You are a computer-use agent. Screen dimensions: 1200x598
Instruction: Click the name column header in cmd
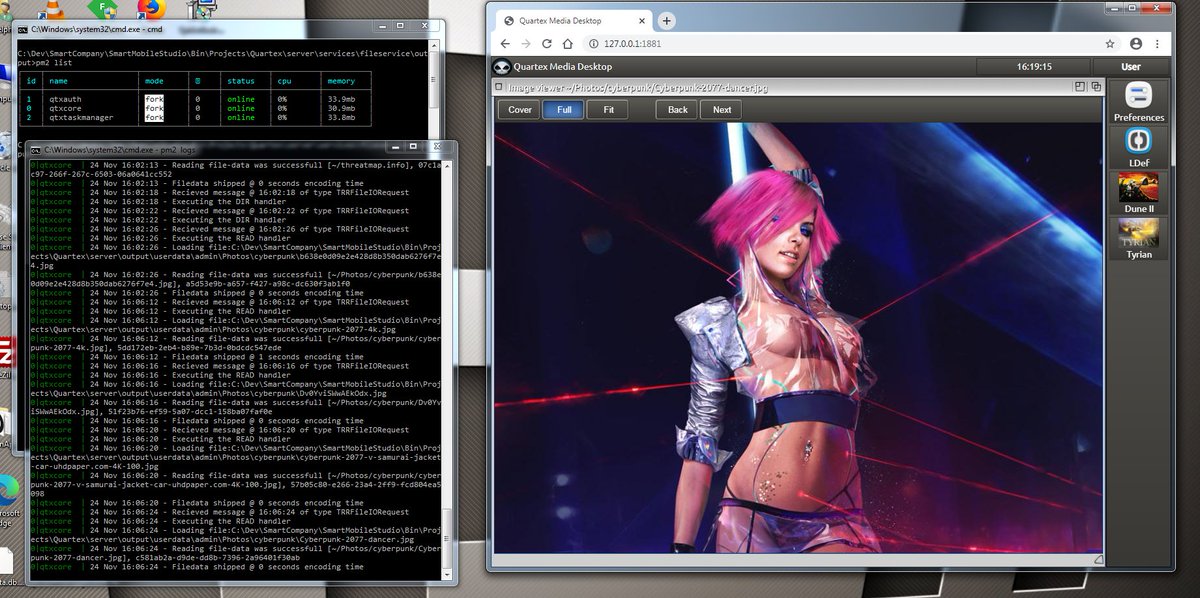coord(58,81)
